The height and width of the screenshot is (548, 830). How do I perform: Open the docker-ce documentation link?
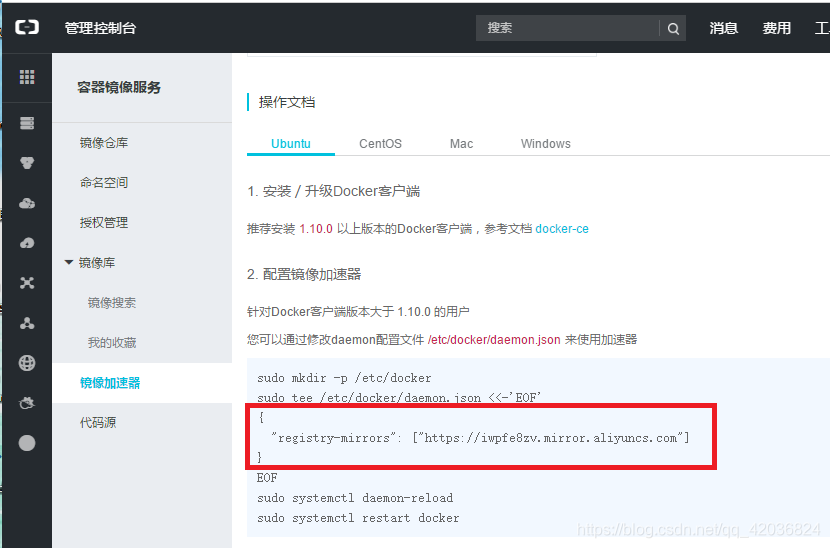[x=562, y=229]
